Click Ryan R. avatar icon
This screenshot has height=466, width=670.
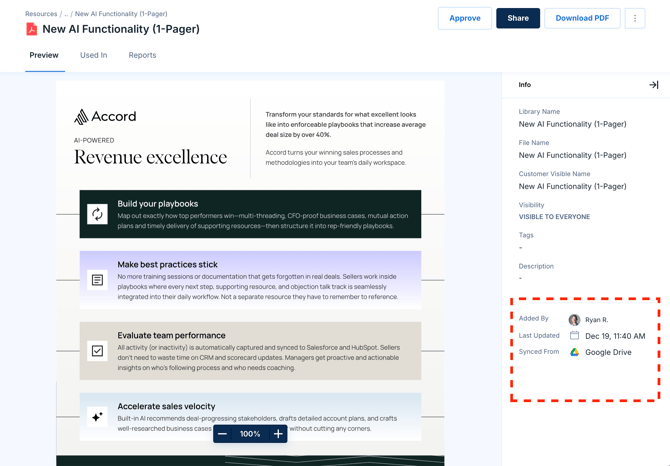coord(574,320)
